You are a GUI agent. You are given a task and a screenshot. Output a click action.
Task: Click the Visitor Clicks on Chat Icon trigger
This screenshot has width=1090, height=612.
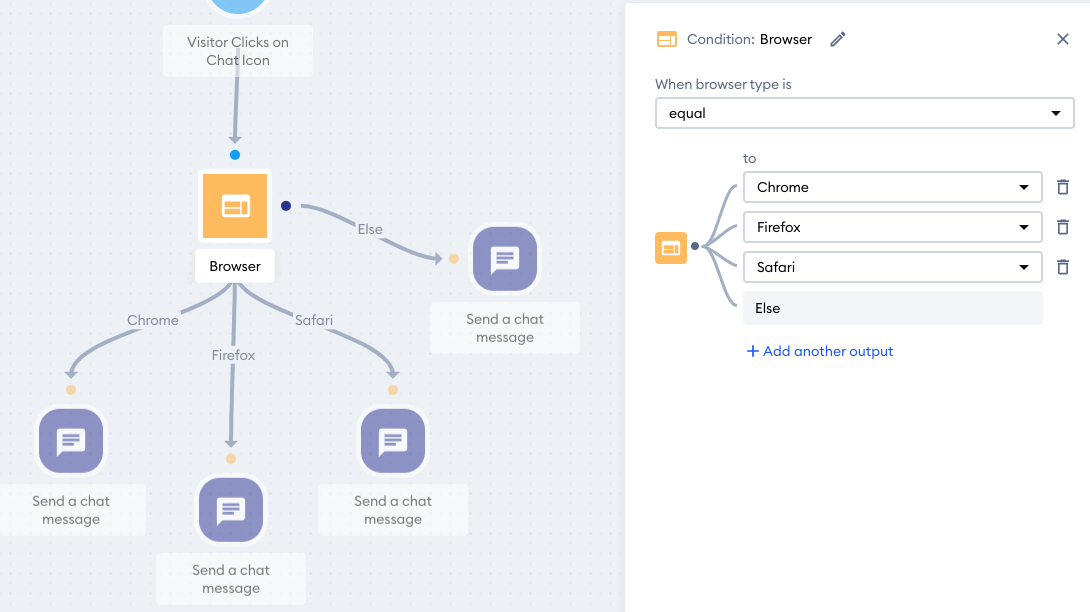click(x=238, y=51)
